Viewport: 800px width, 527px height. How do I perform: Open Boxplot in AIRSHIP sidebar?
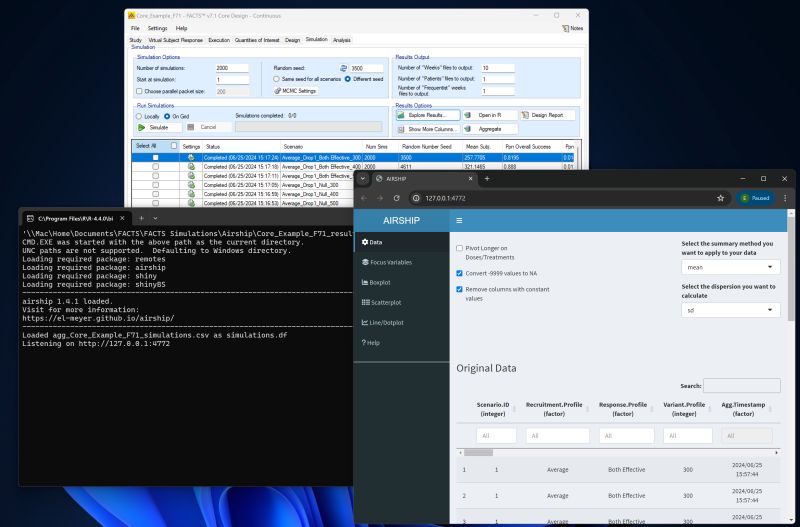(x=376, y=282)
